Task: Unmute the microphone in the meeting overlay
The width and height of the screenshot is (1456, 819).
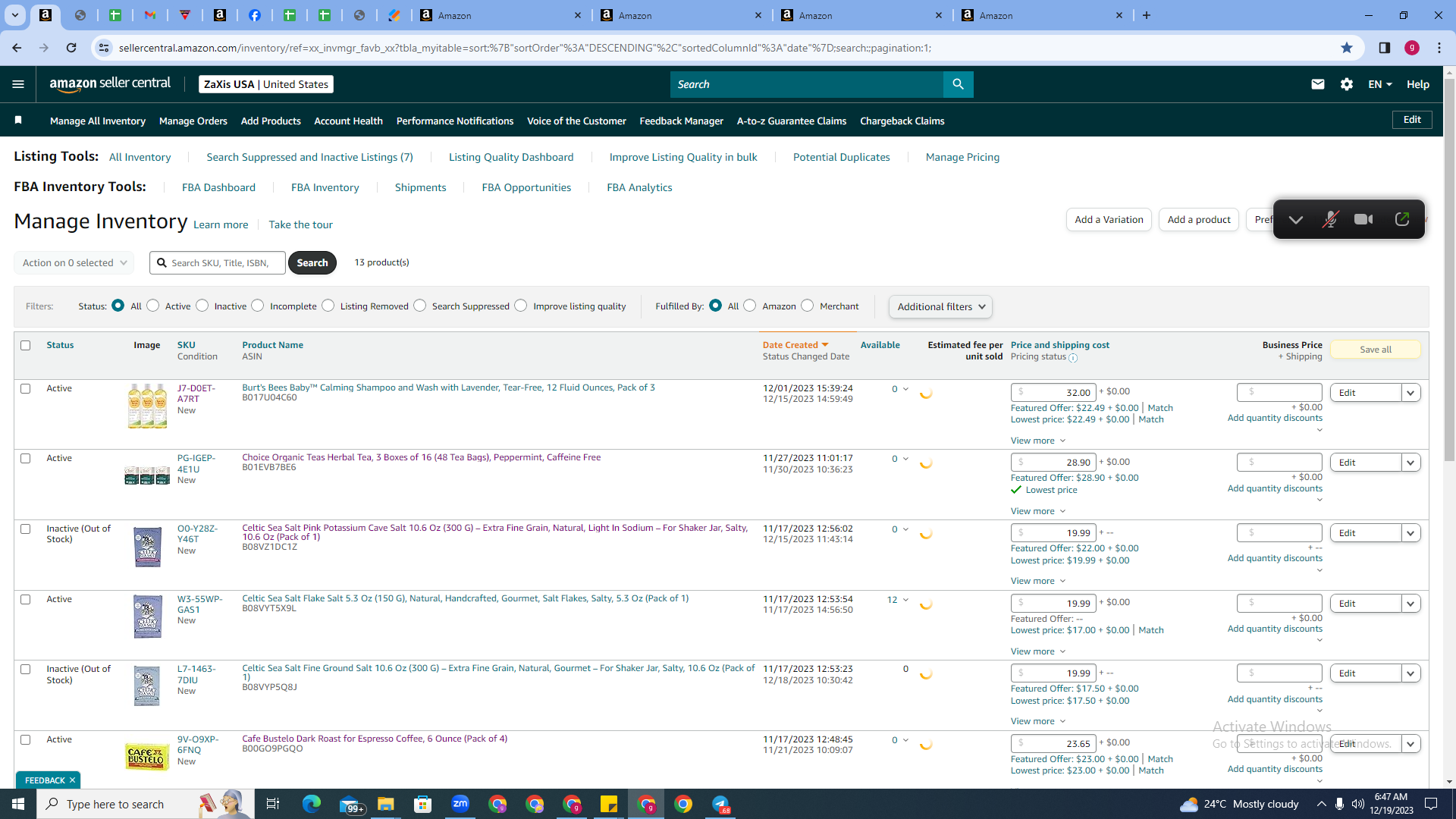Action: click(1330, 220)
